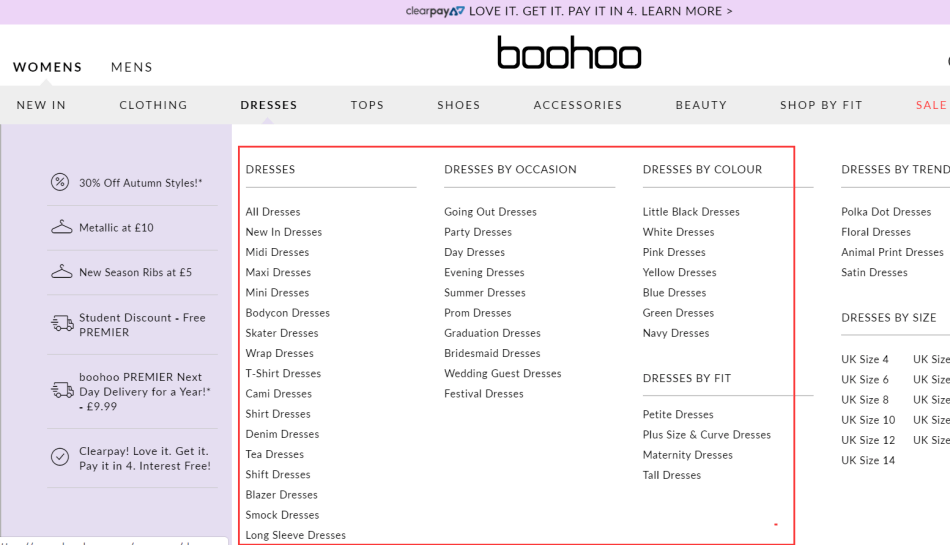Choose UK Size 14 dresses
The width and height of the screenshot is (951, 545).
(x=868, y=460)
